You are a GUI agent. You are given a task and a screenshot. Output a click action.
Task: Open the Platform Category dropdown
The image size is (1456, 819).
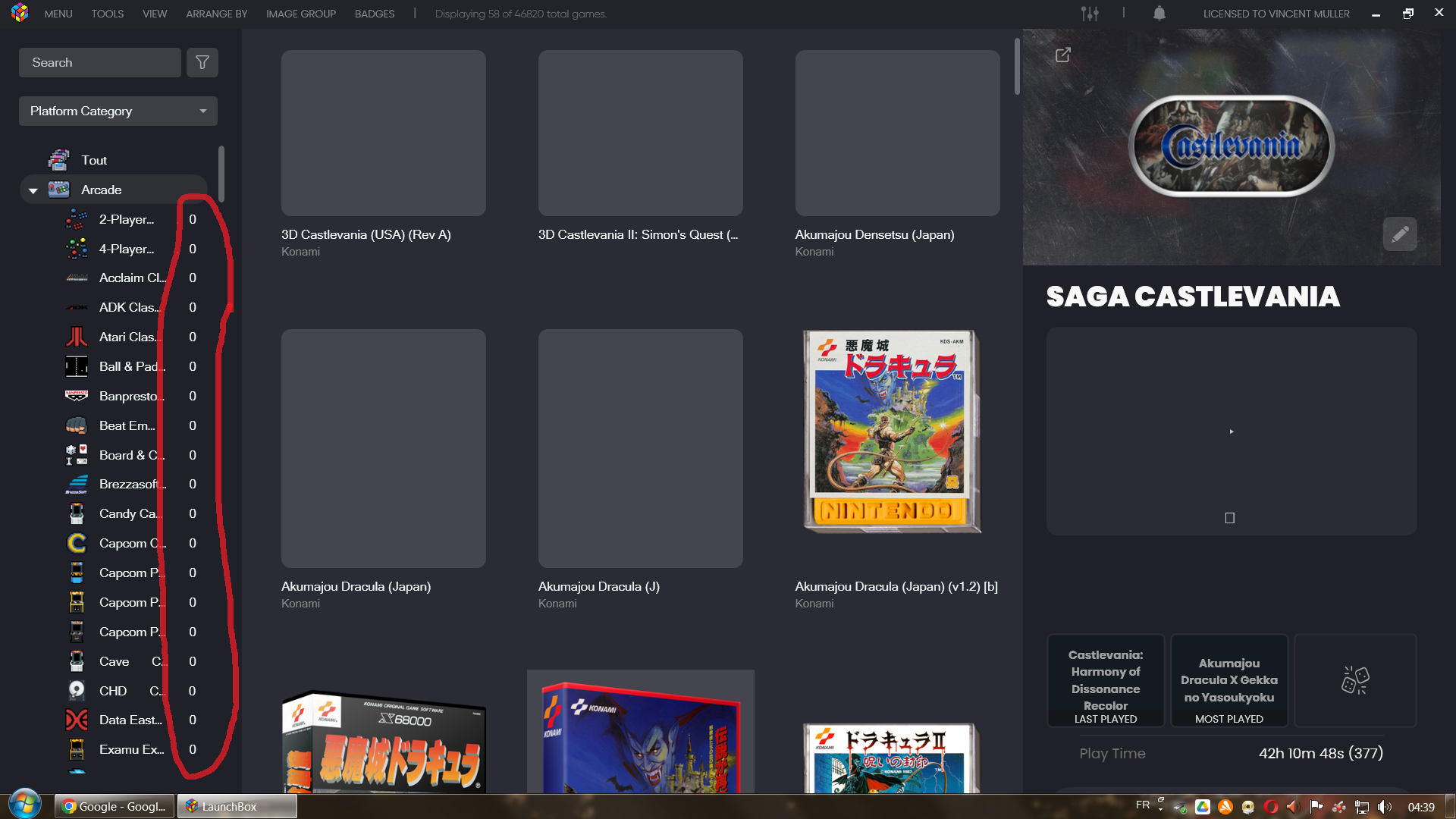click(118, 111)
